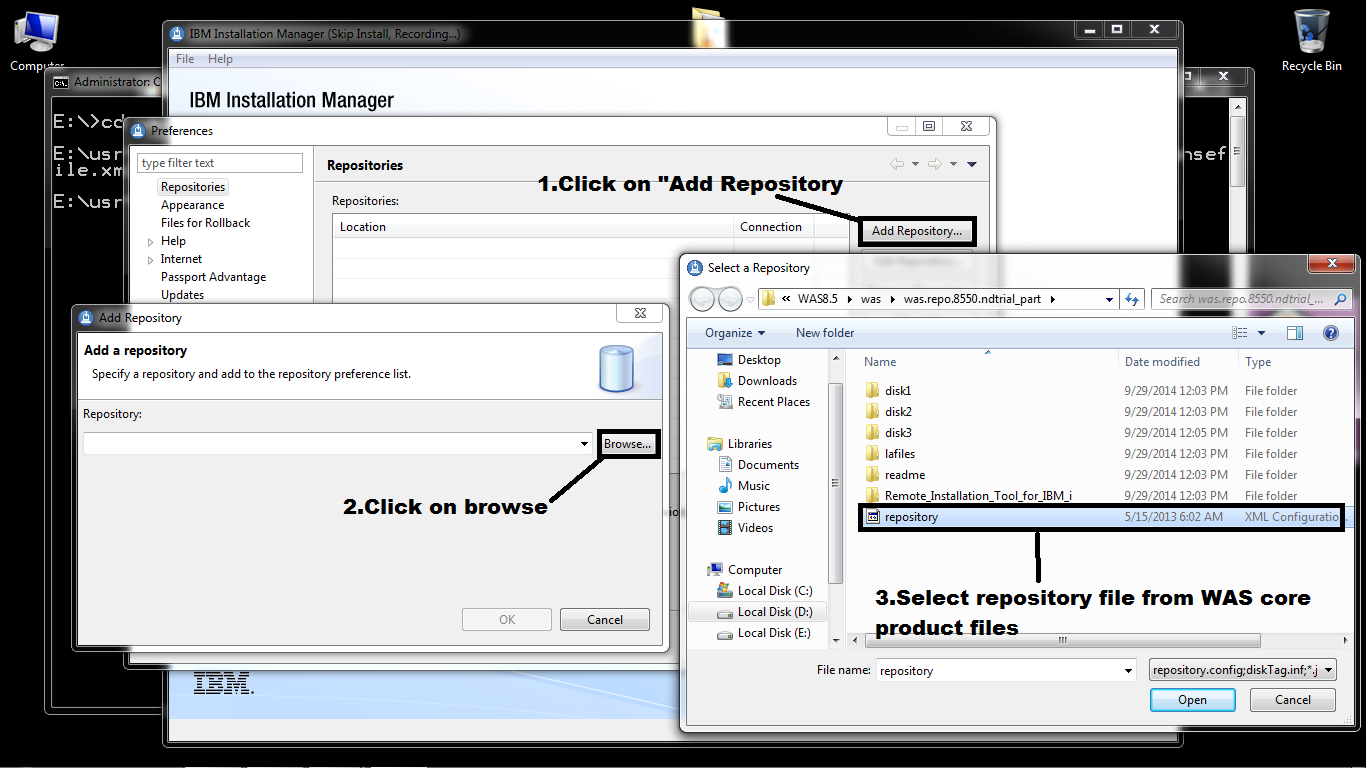Open the Organize menu
Screen dimensions: 1366x768
pos(732,332)
